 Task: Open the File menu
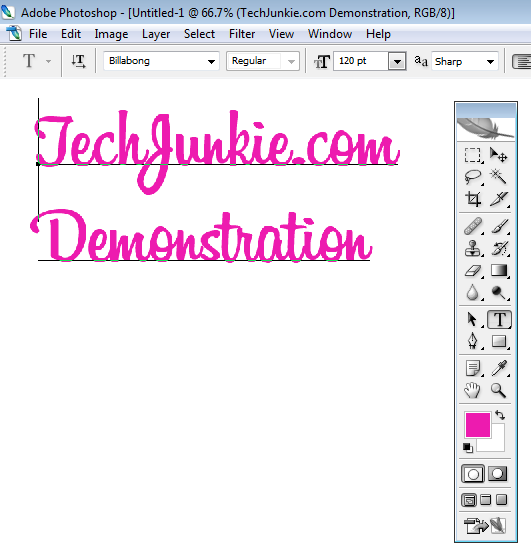coord(38,34)
